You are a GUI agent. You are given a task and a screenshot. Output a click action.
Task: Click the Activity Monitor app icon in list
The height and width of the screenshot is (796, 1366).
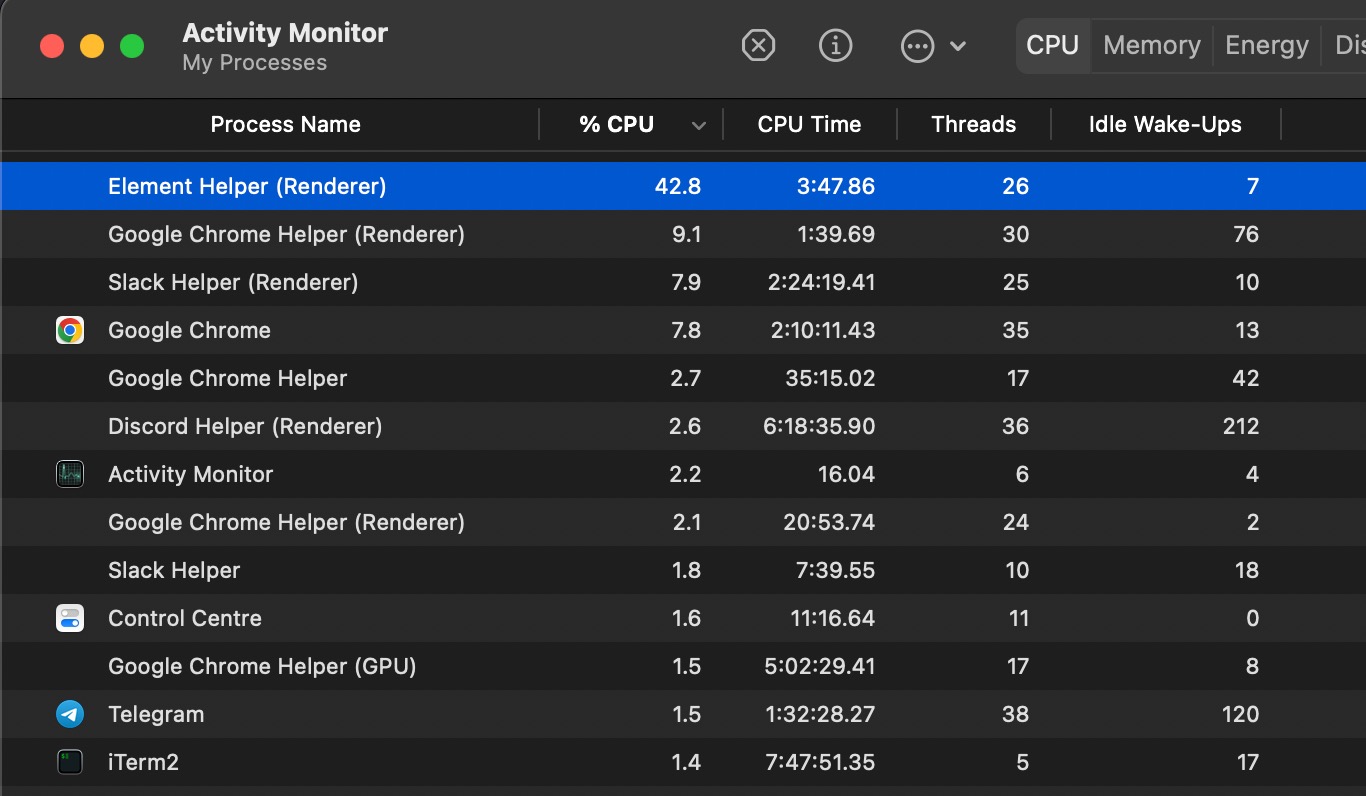[x=70, y=474]
